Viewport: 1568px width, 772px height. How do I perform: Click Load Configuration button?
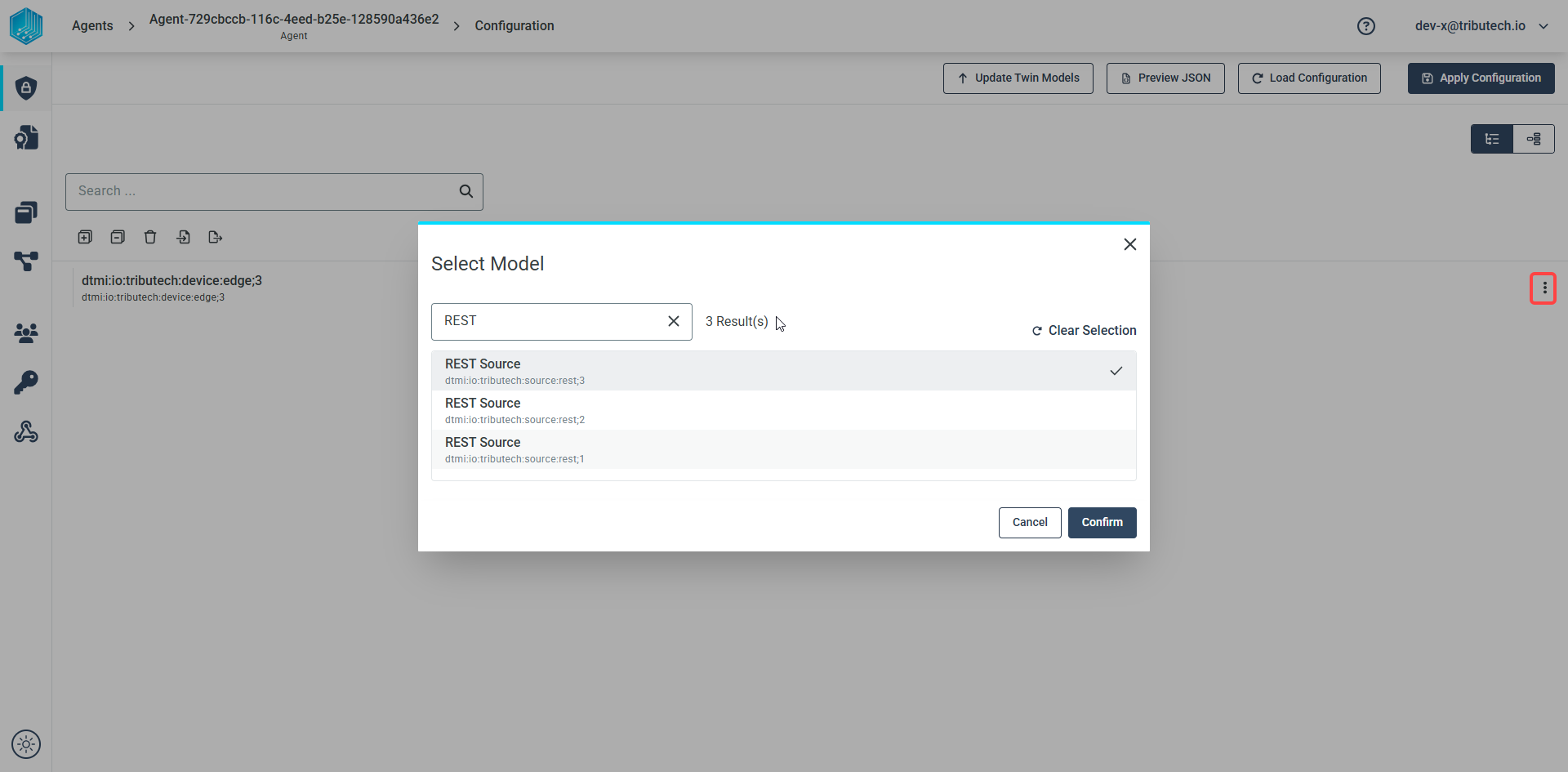pos(1309,78)
